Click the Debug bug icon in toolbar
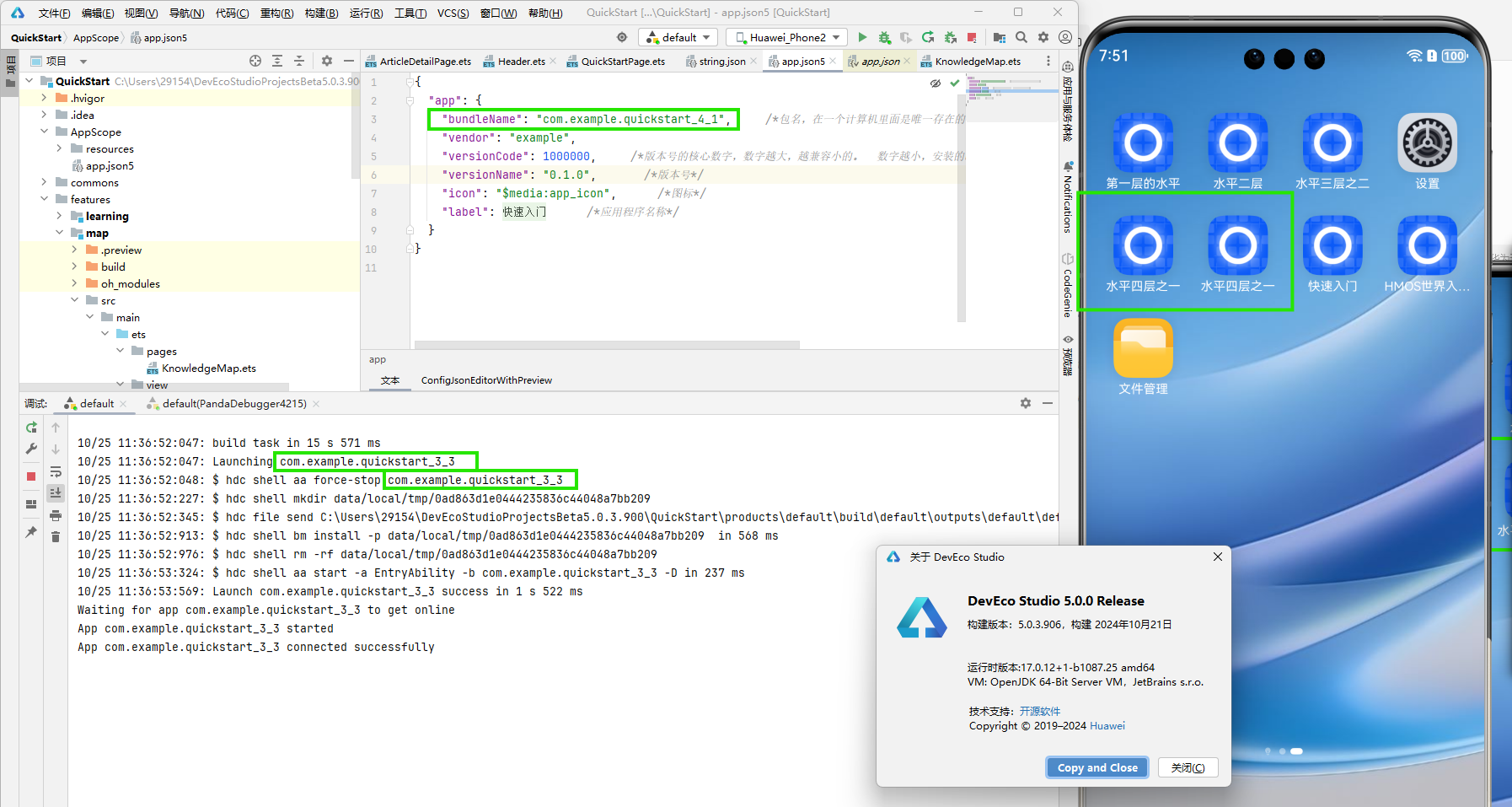The image size is (1512, 807). (884, 37)
